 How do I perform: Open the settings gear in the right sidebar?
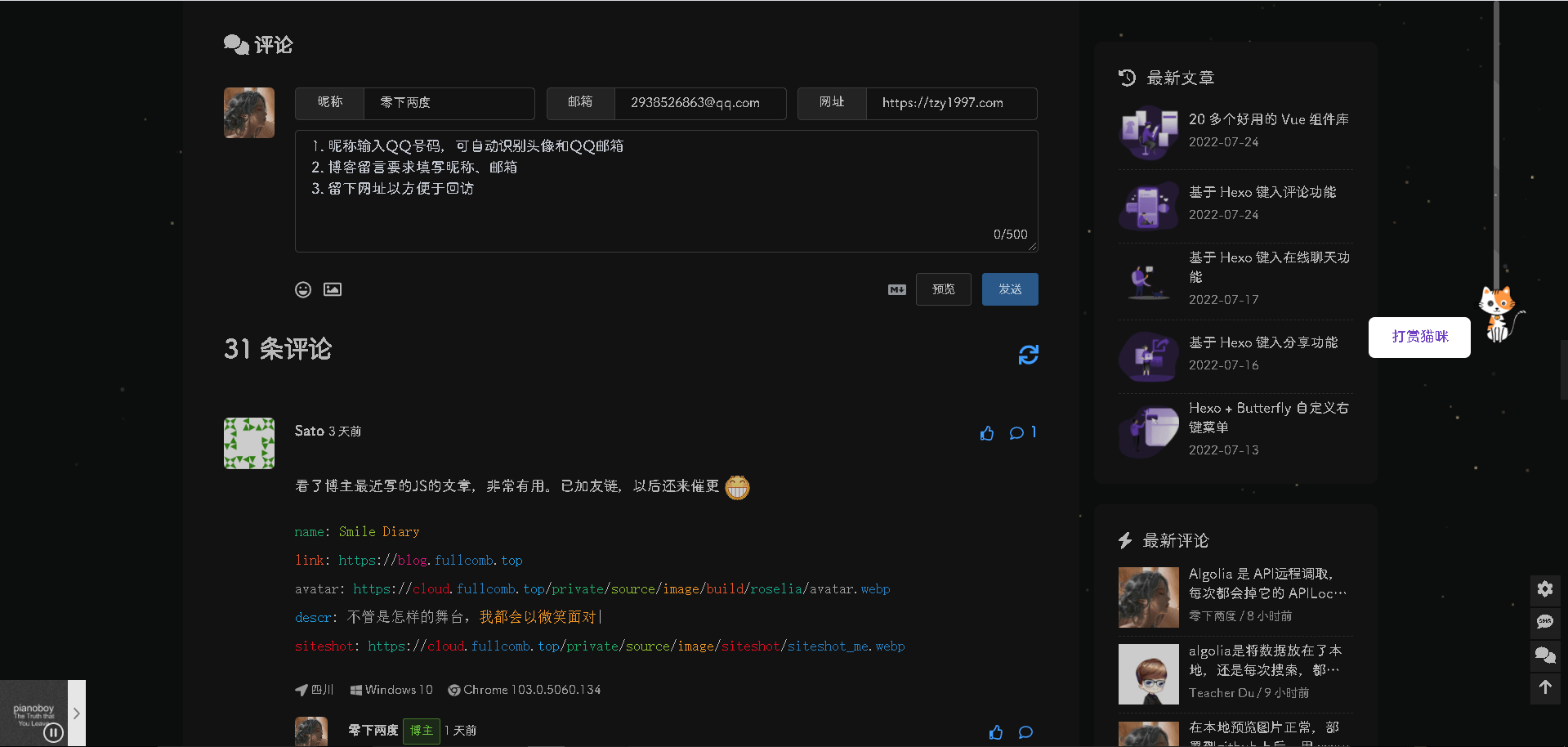(x=1544, y=589)
